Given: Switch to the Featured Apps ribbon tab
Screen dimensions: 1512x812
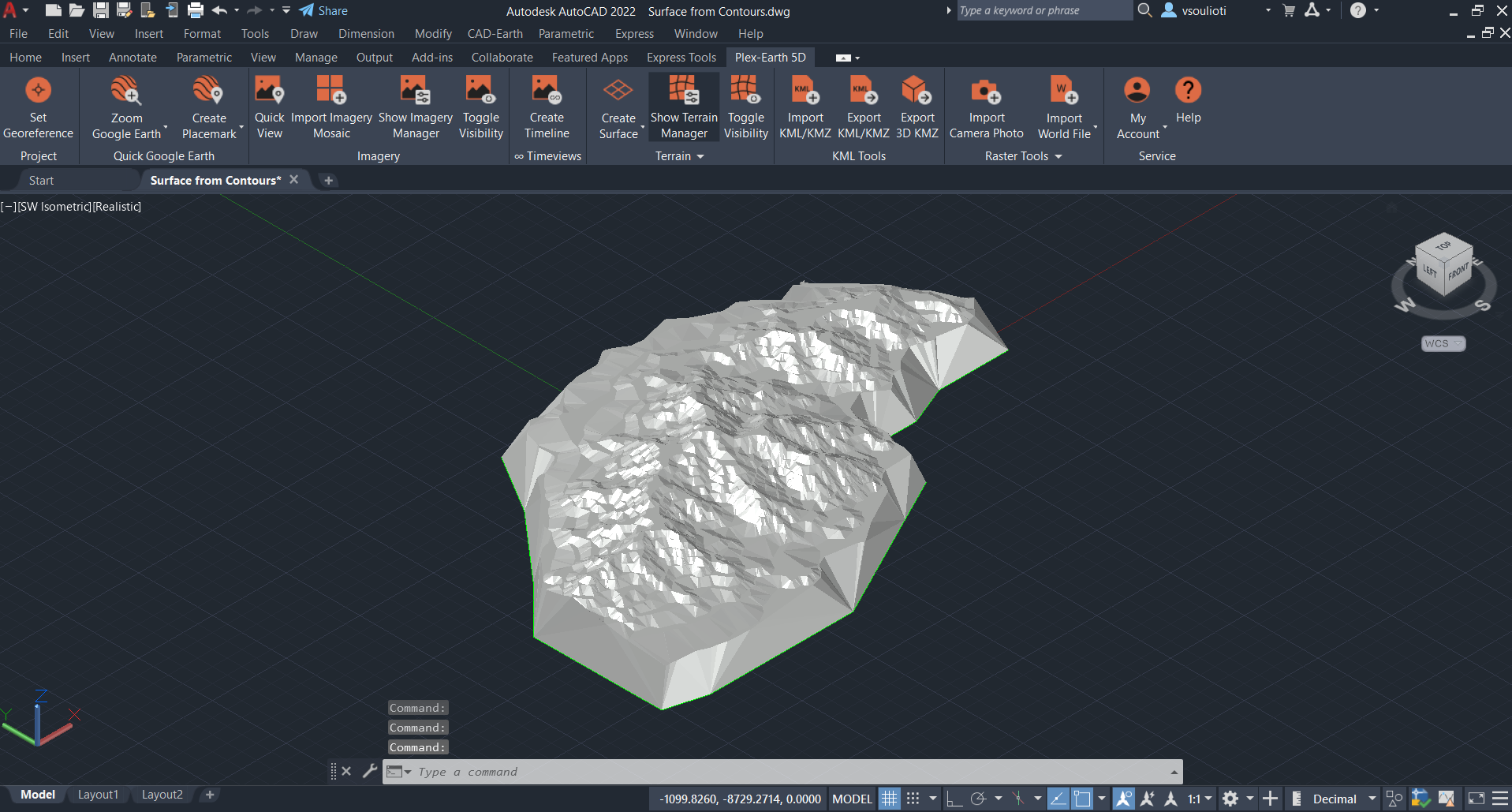Looking at the screenshot, I should point(590,58).
